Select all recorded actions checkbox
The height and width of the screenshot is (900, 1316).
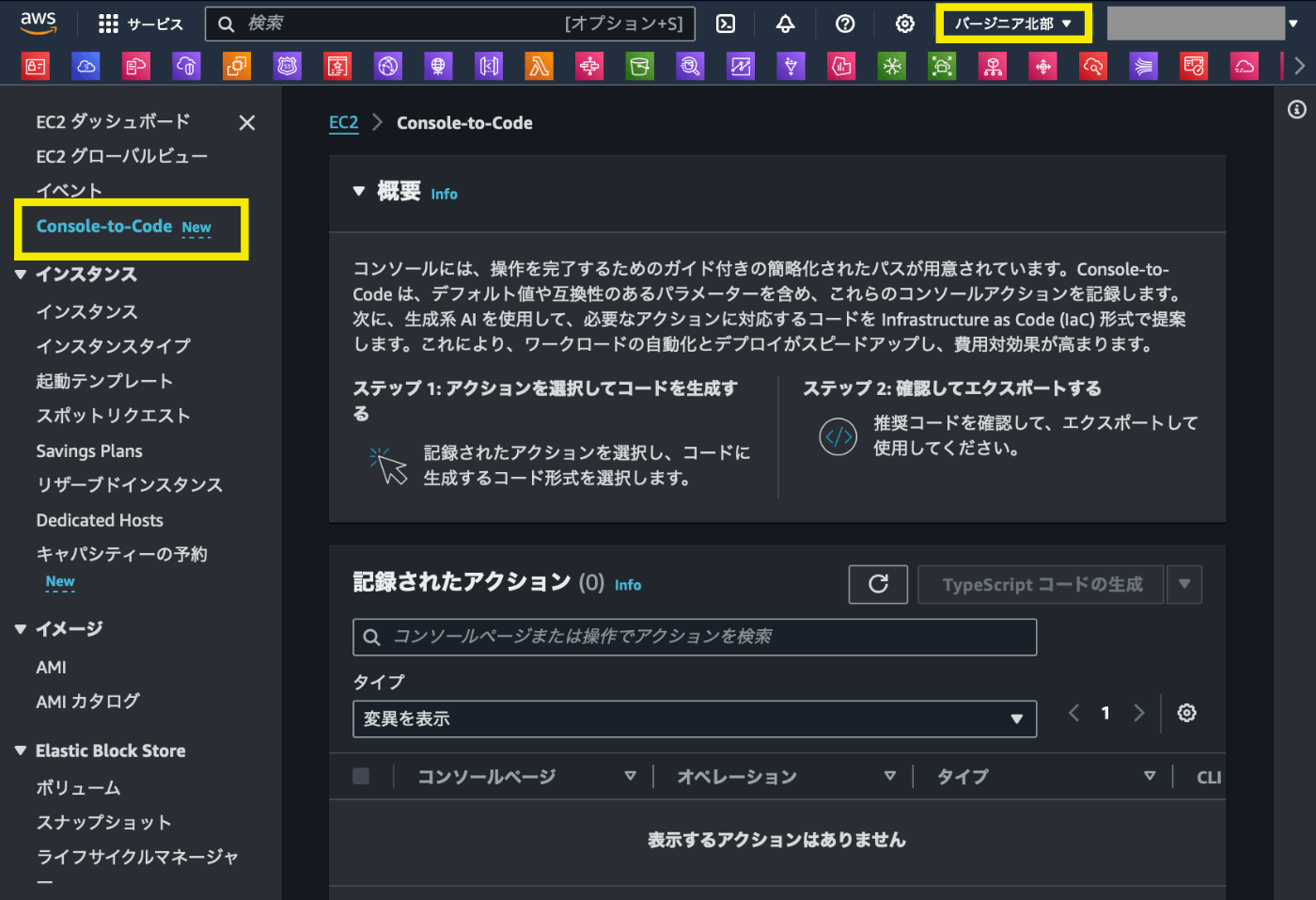pyautogui.click(x=361, y=776)
